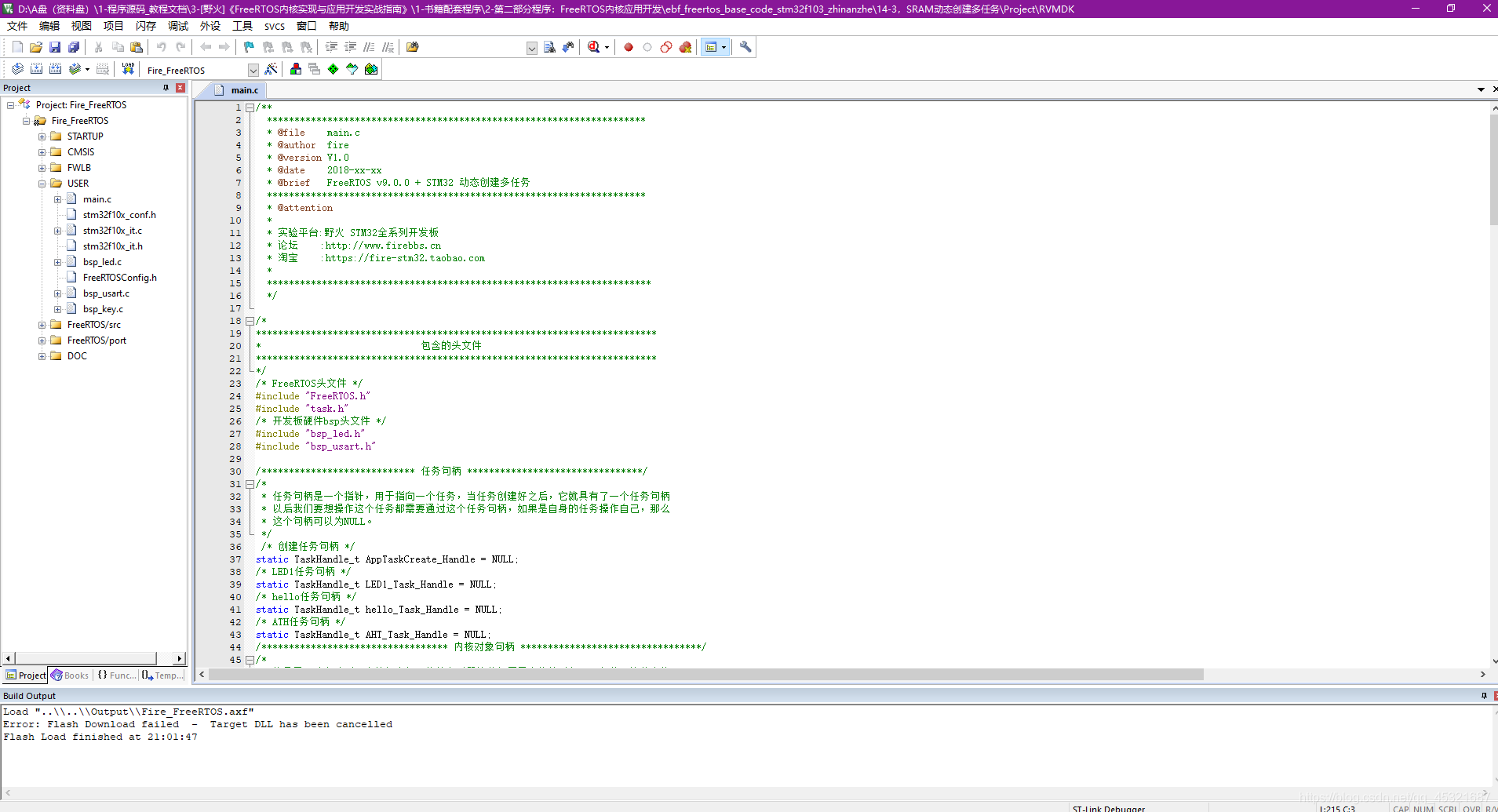This screenshot has height=812, width=1498.
Task: Build target files using Build icon
Action: pyautogui.click(x=36, y=69)
